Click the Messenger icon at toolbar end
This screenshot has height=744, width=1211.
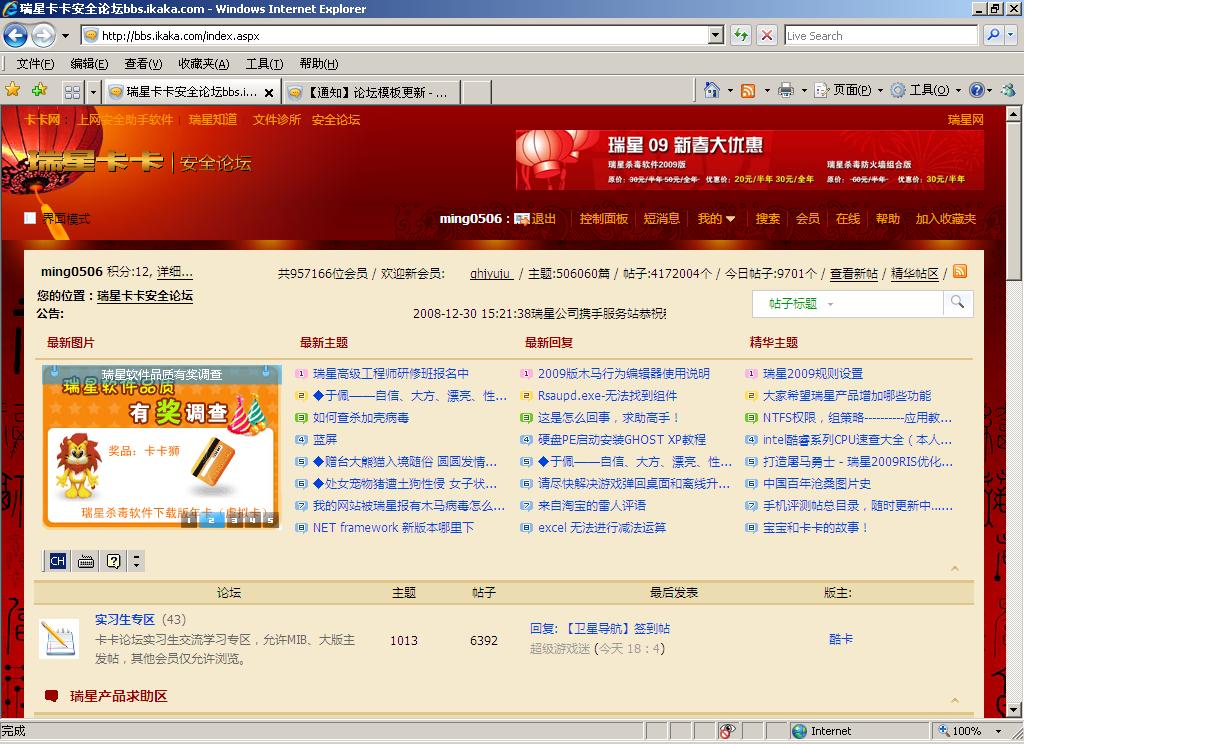tap(1006, 90)
